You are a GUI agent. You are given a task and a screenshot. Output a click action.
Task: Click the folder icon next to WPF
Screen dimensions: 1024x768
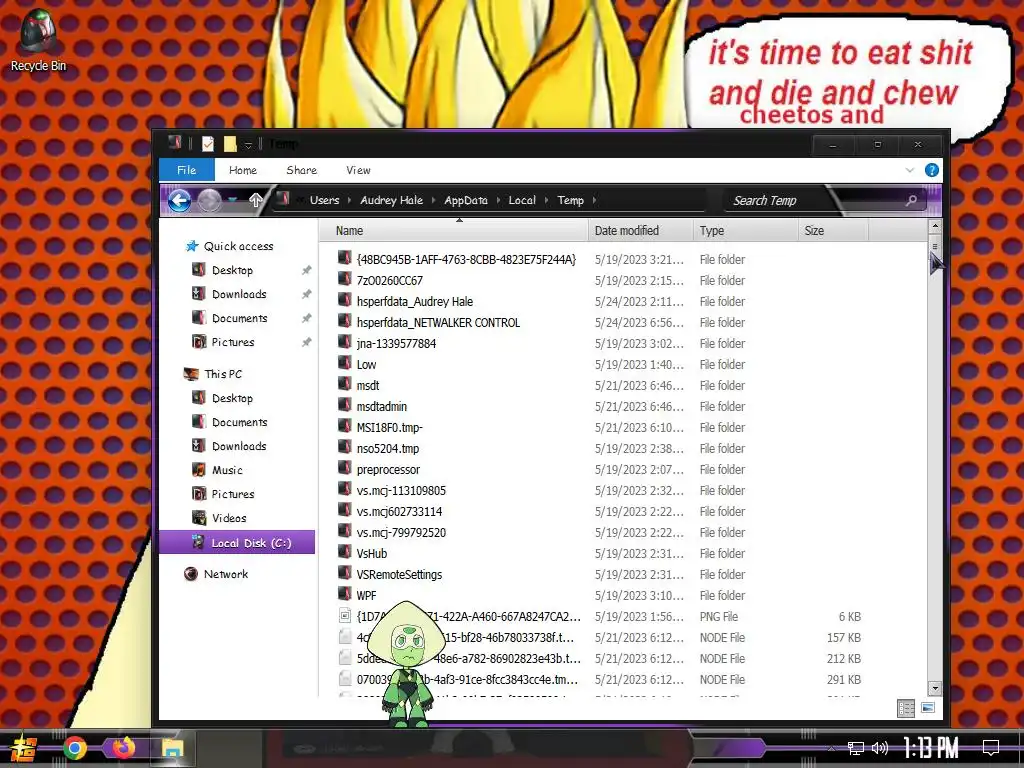point(345,594)
